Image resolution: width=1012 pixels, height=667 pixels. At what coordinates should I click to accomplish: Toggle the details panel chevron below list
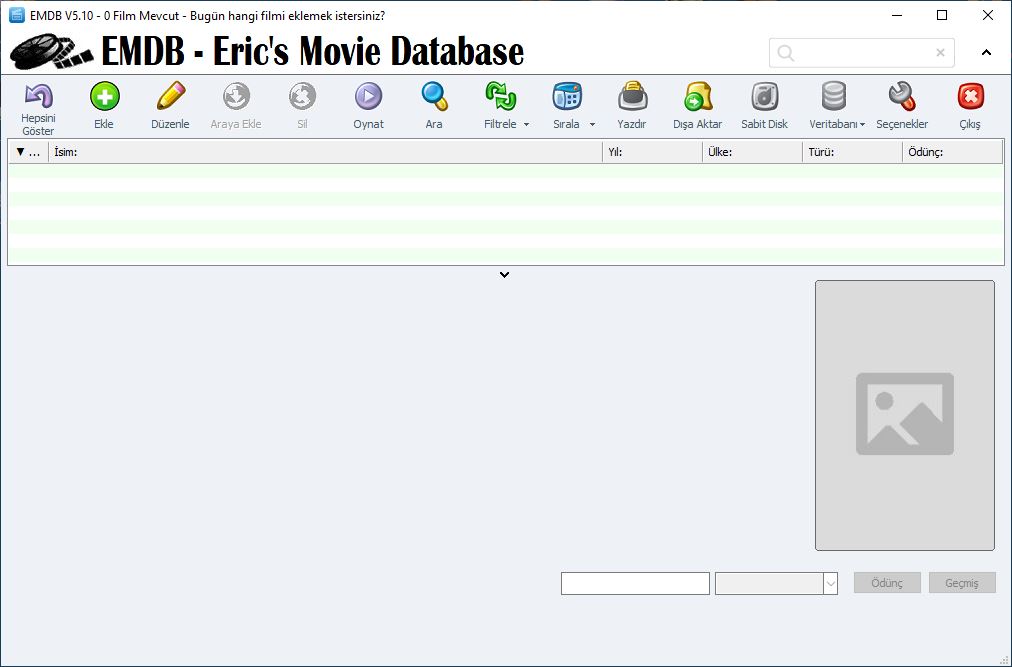505,274
